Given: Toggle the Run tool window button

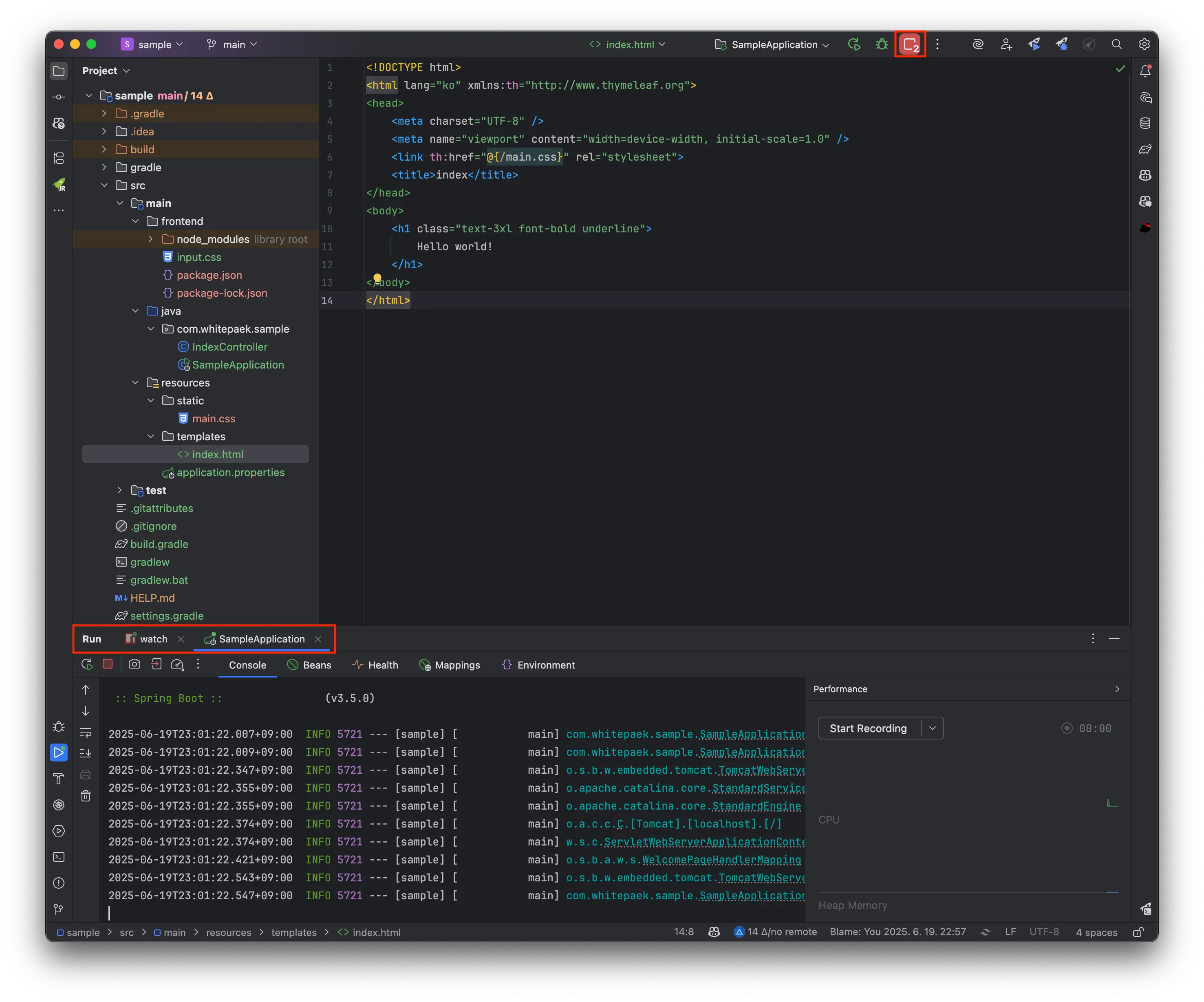Looking at the screenshot, I should pos(58,753).
